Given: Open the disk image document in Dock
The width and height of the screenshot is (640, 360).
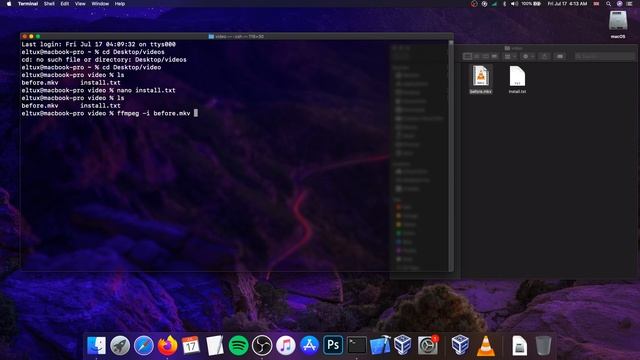Looking at the screenshot, I should coord(519,345).
